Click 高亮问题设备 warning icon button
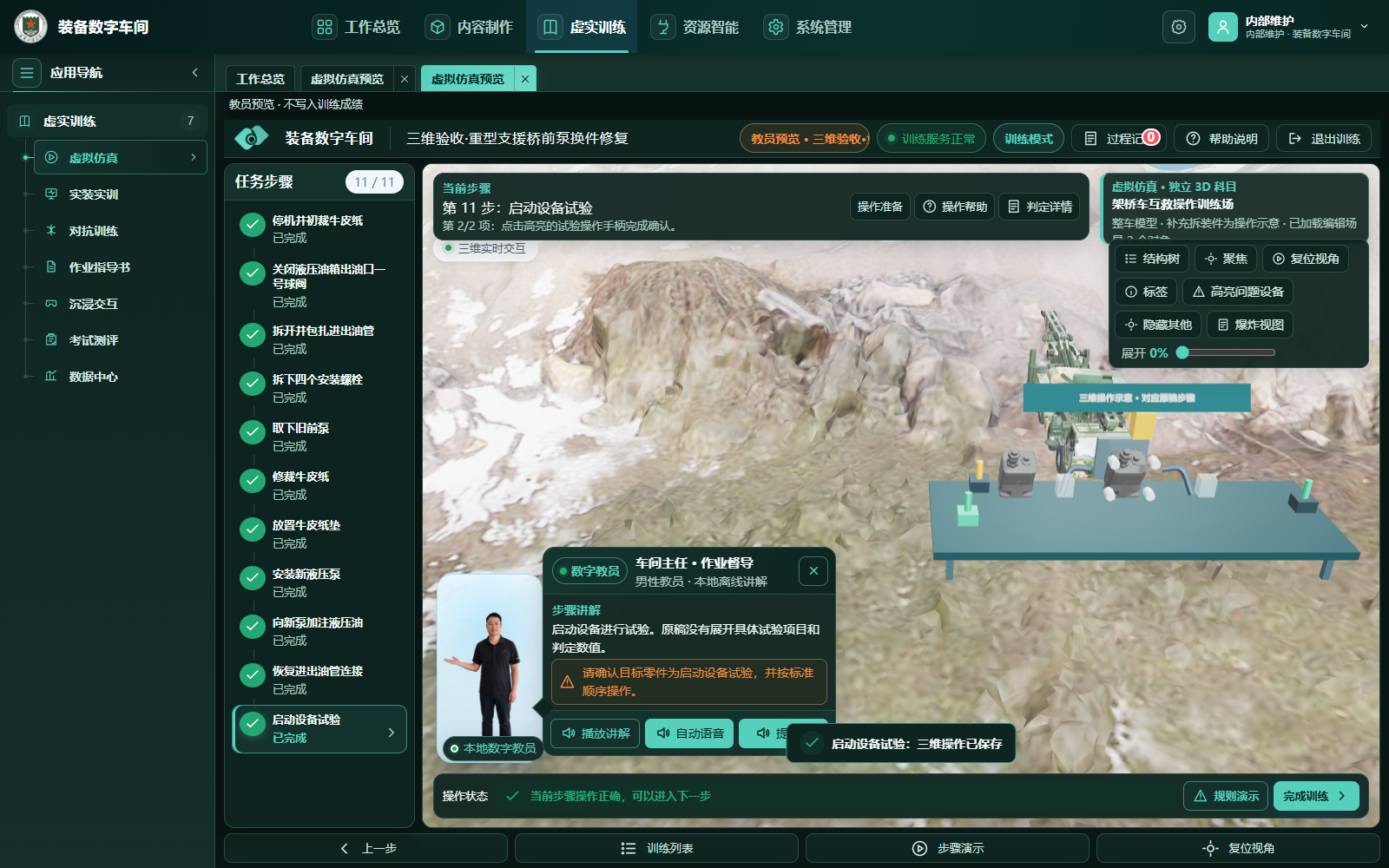Screen dimensions: 1389x868 click(x=1238, y=292)
